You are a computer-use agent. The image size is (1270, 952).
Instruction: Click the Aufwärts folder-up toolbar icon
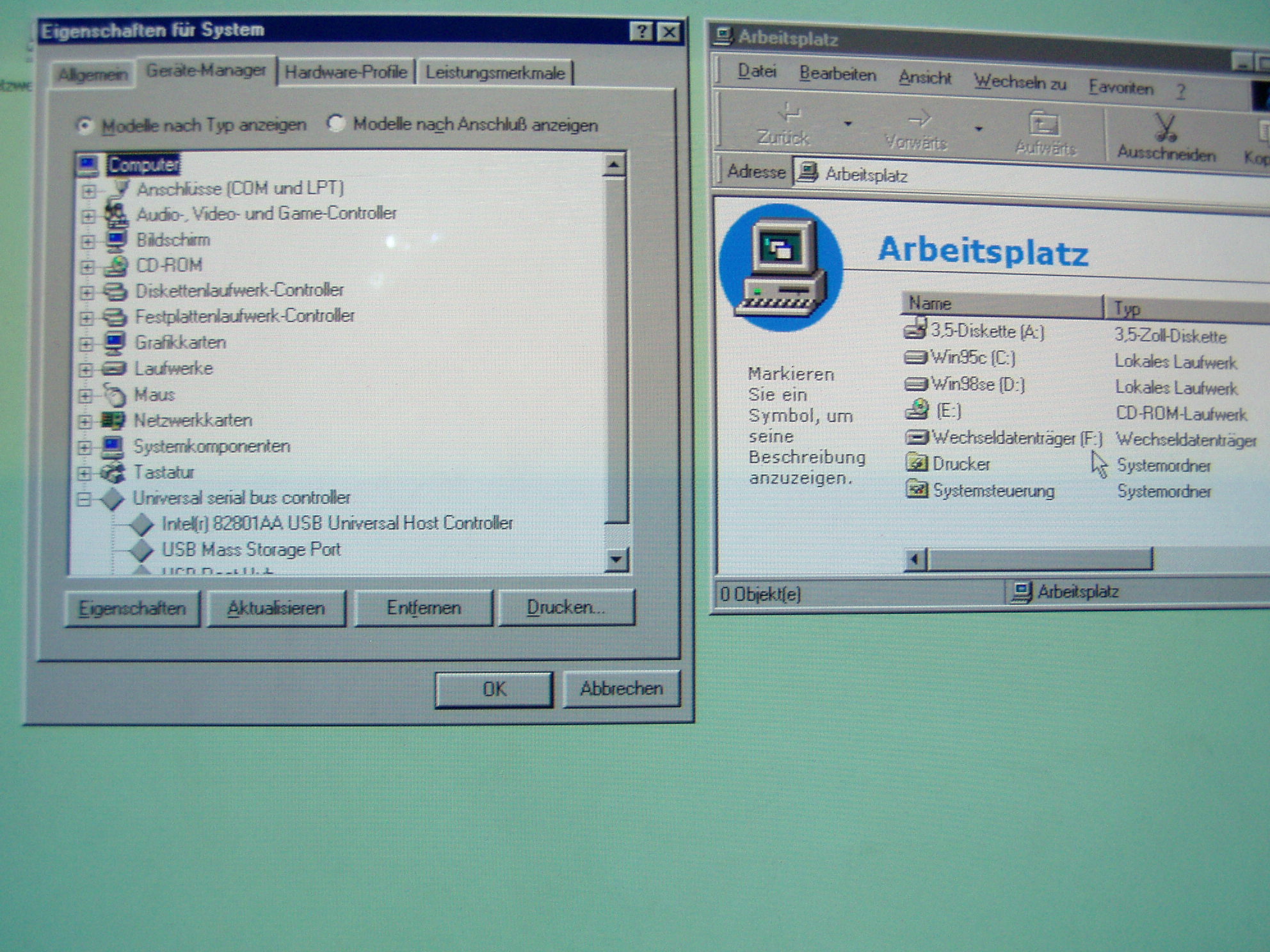coord(1044,123)
